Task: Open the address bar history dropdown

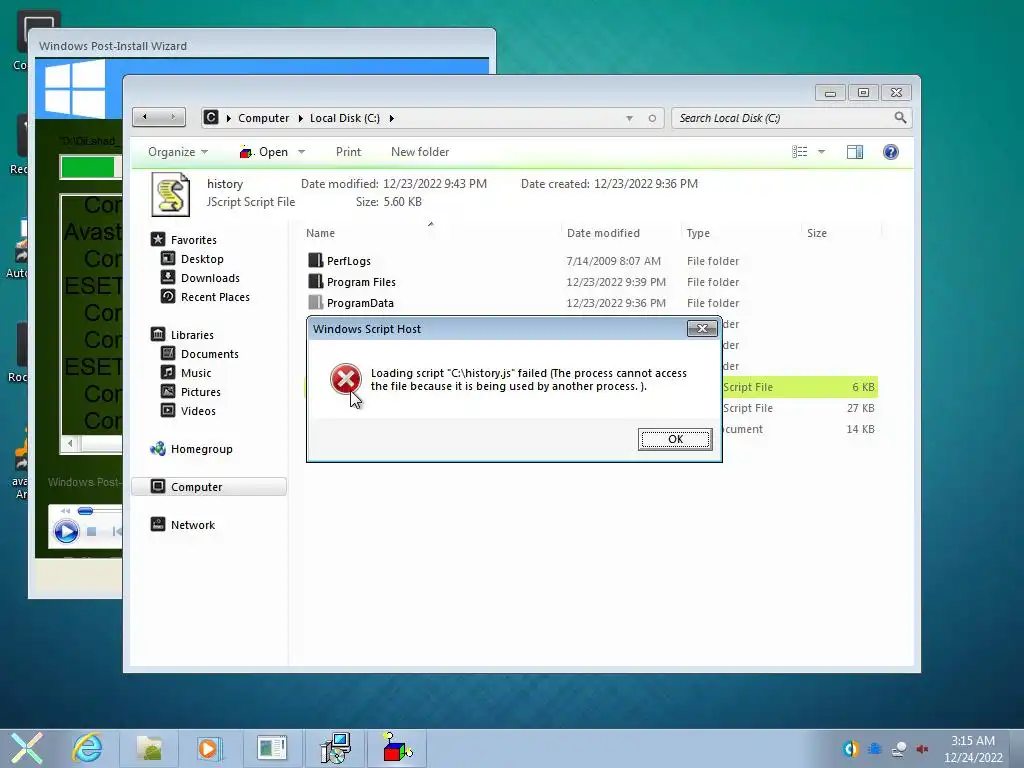Action: pyautogui.click(x=630, y=118)
